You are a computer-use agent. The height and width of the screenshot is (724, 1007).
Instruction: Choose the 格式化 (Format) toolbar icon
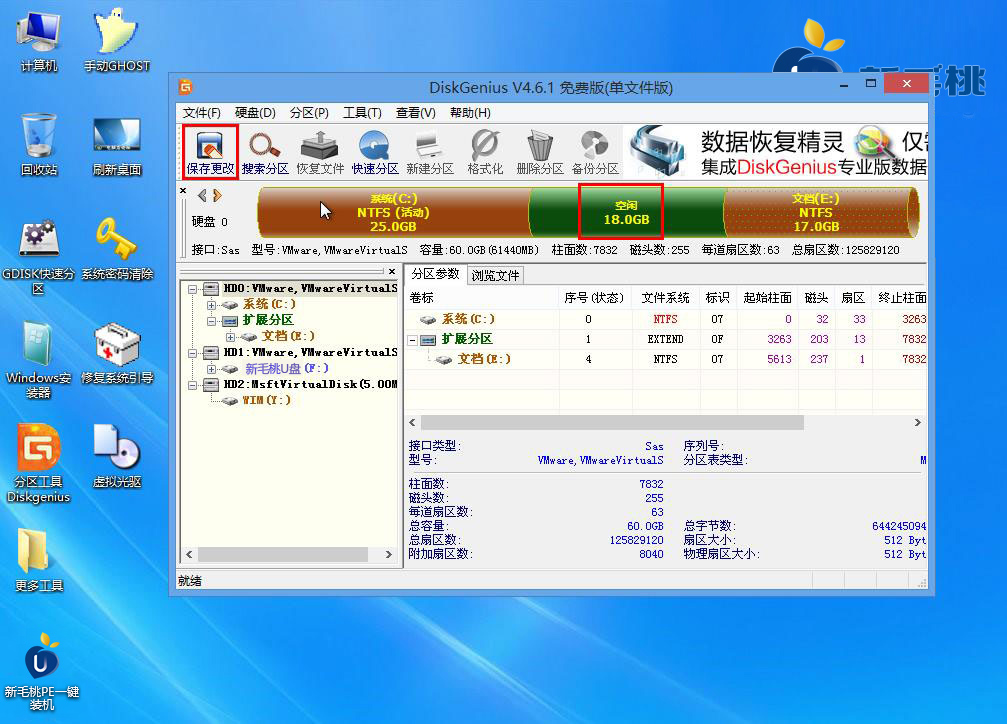tap(485, 153)
